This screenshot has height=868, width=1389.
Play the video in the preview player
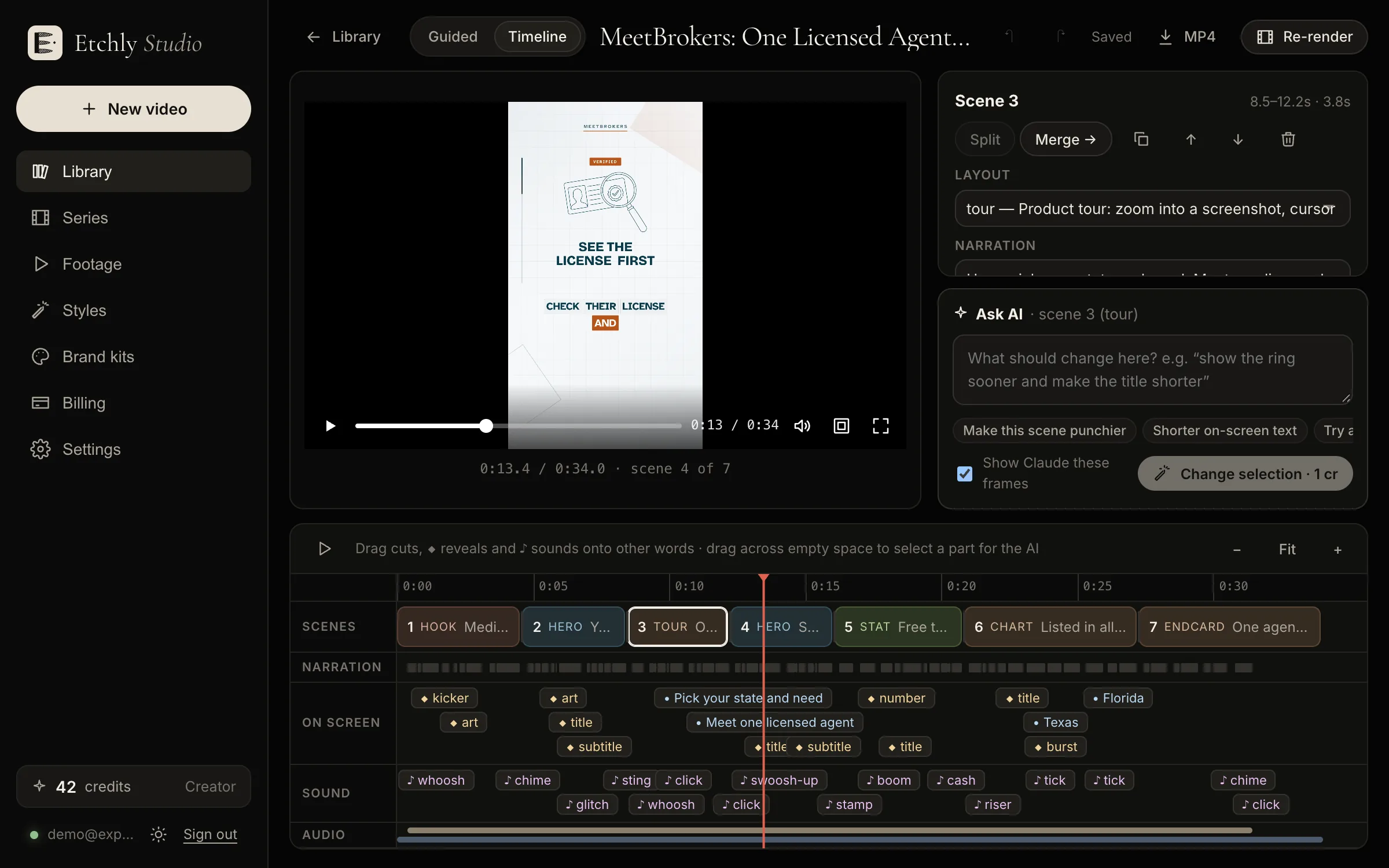tap(330, 426)
